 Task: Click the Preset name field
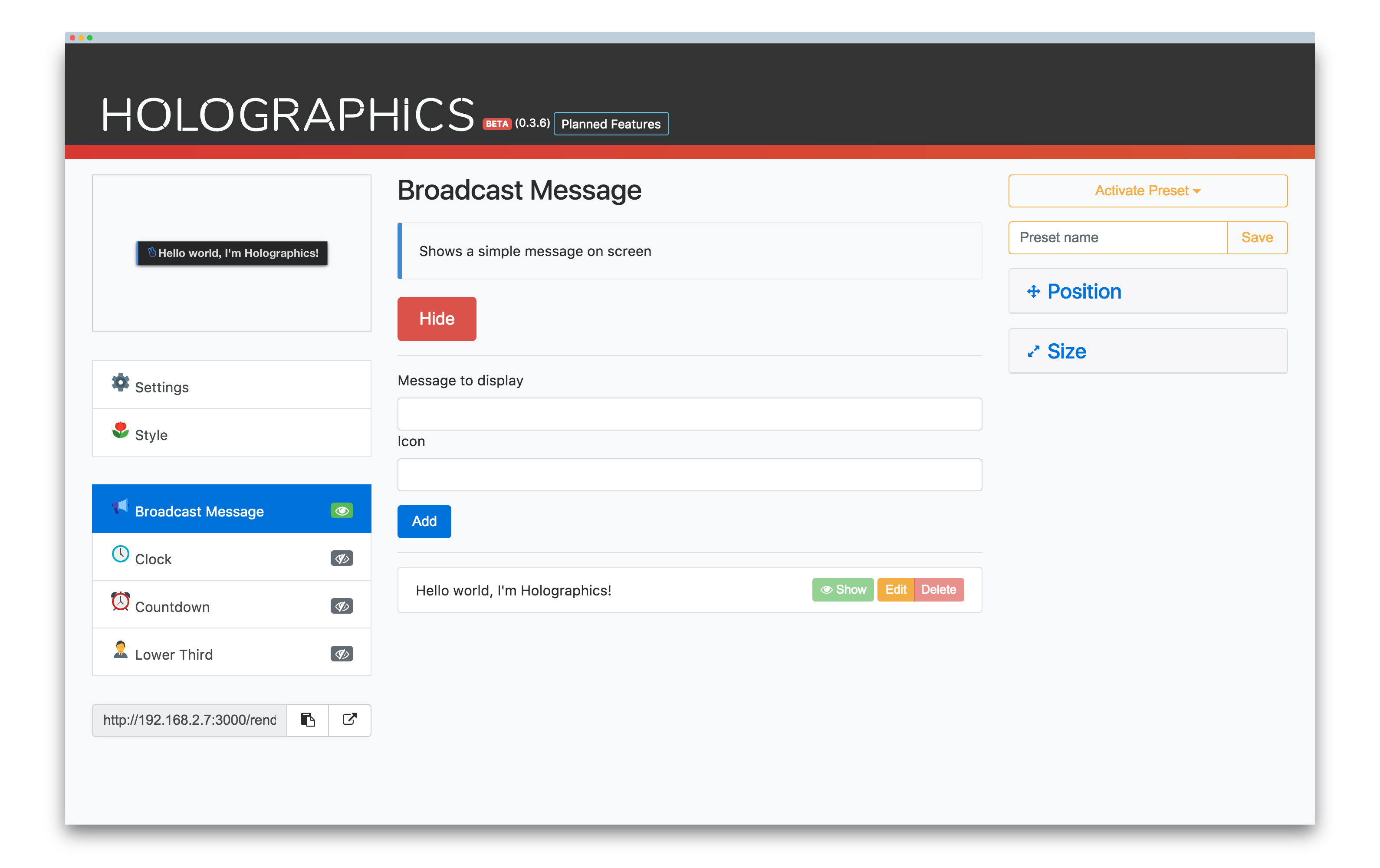[x=1118, y=237]
